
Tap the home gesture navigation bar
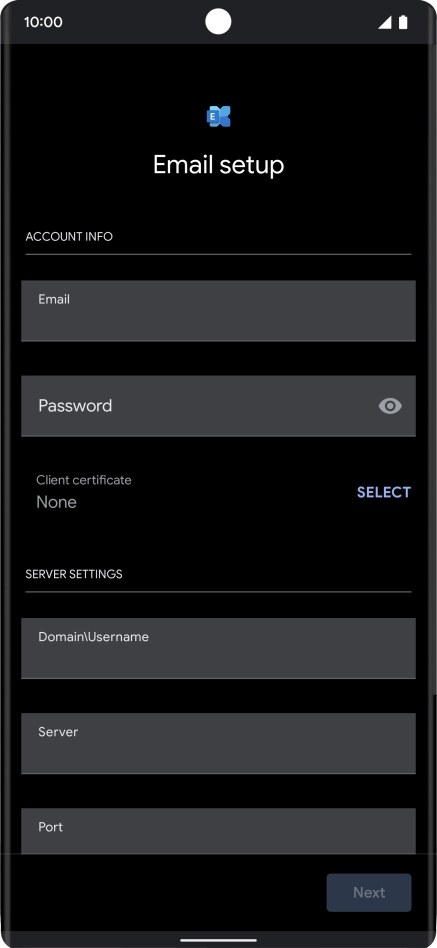218,940
